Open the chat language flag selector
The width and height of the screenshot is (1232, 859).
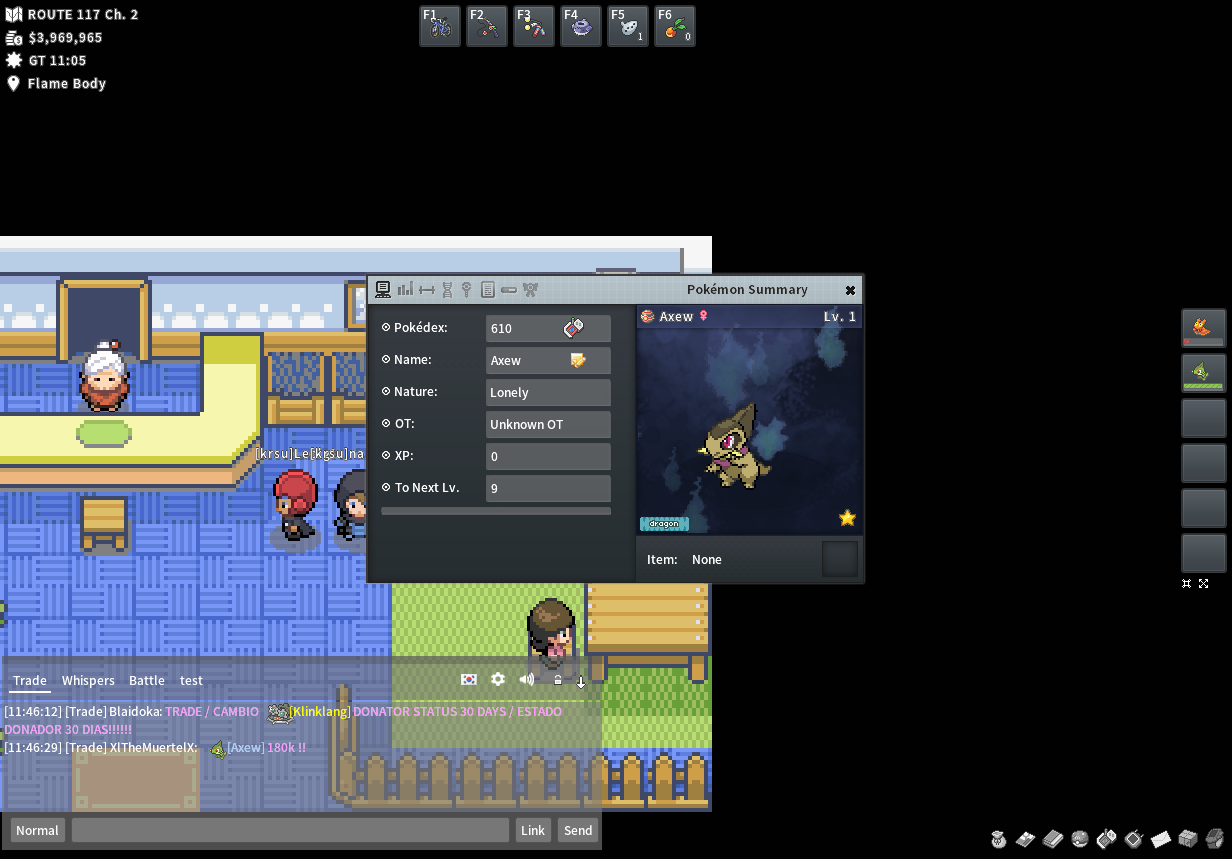[468, 680]
